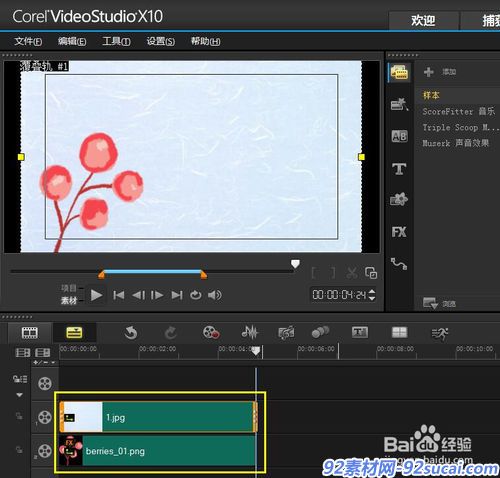Expand the ripple editing options arrow
This screenshot has width=500, height=478.
[x=20, y=395]
